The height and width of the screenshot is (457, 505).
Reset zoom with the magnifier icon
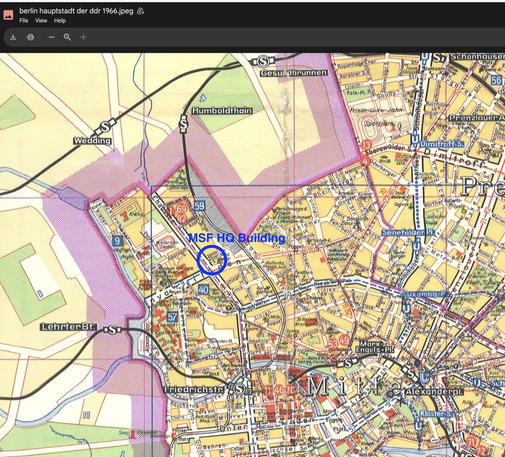(x=67, y=37)
